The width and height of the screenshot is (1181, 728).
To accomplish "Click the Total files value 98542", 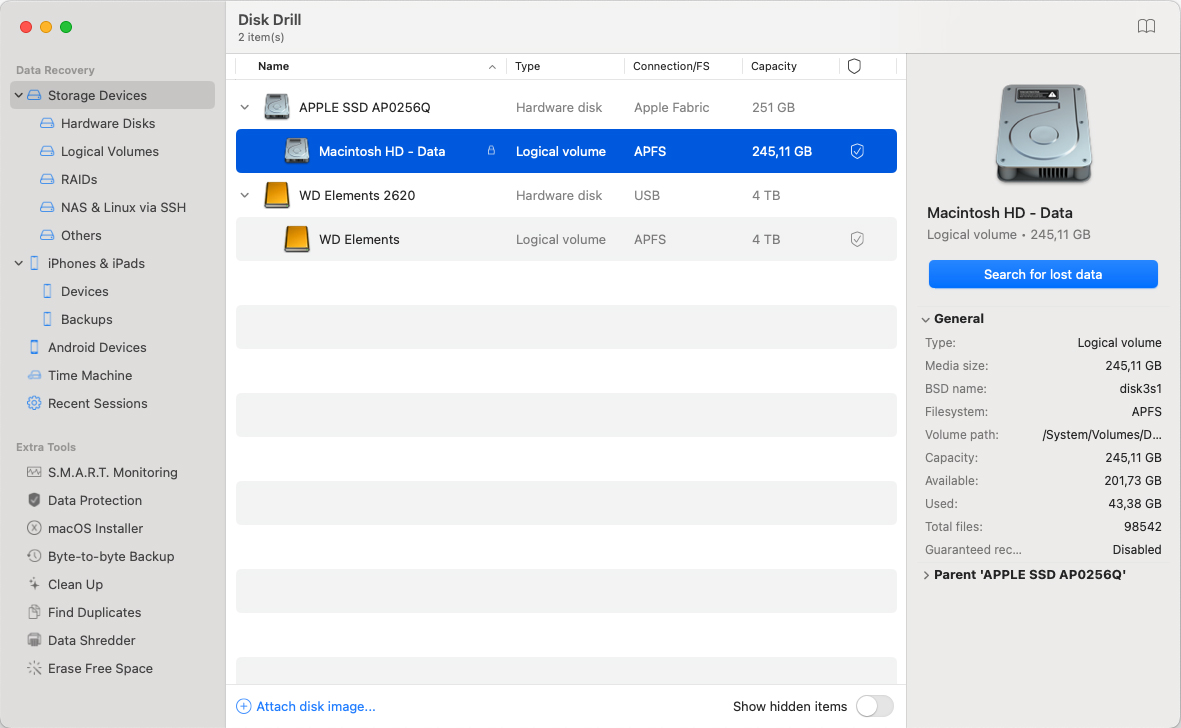I will click(x=1143, y=526).
